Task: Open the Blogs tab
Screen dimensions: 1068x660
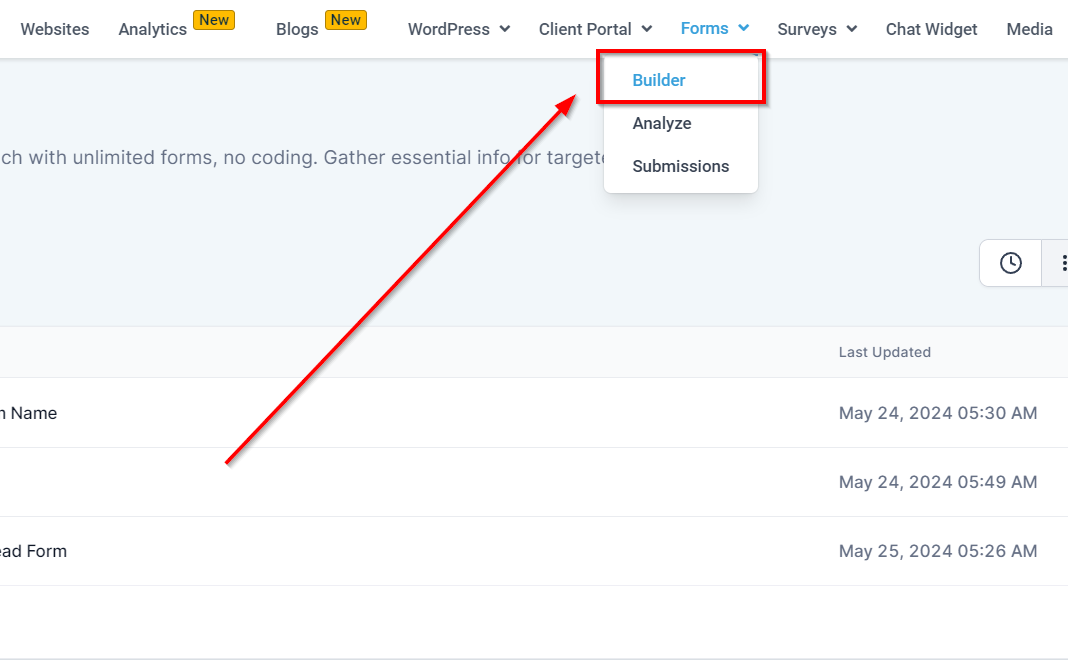Action: (297, 29)
